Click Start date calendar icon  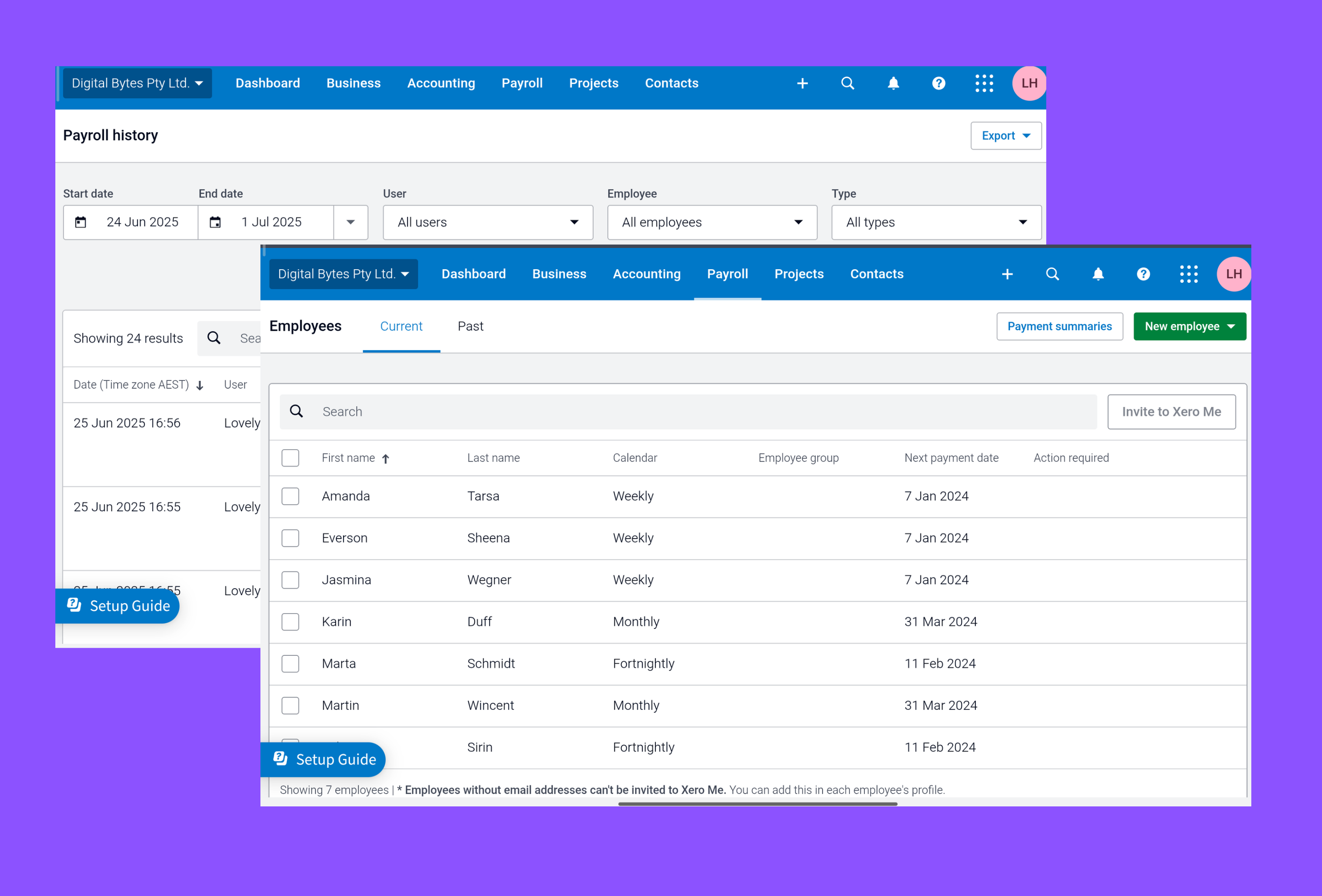81,222
